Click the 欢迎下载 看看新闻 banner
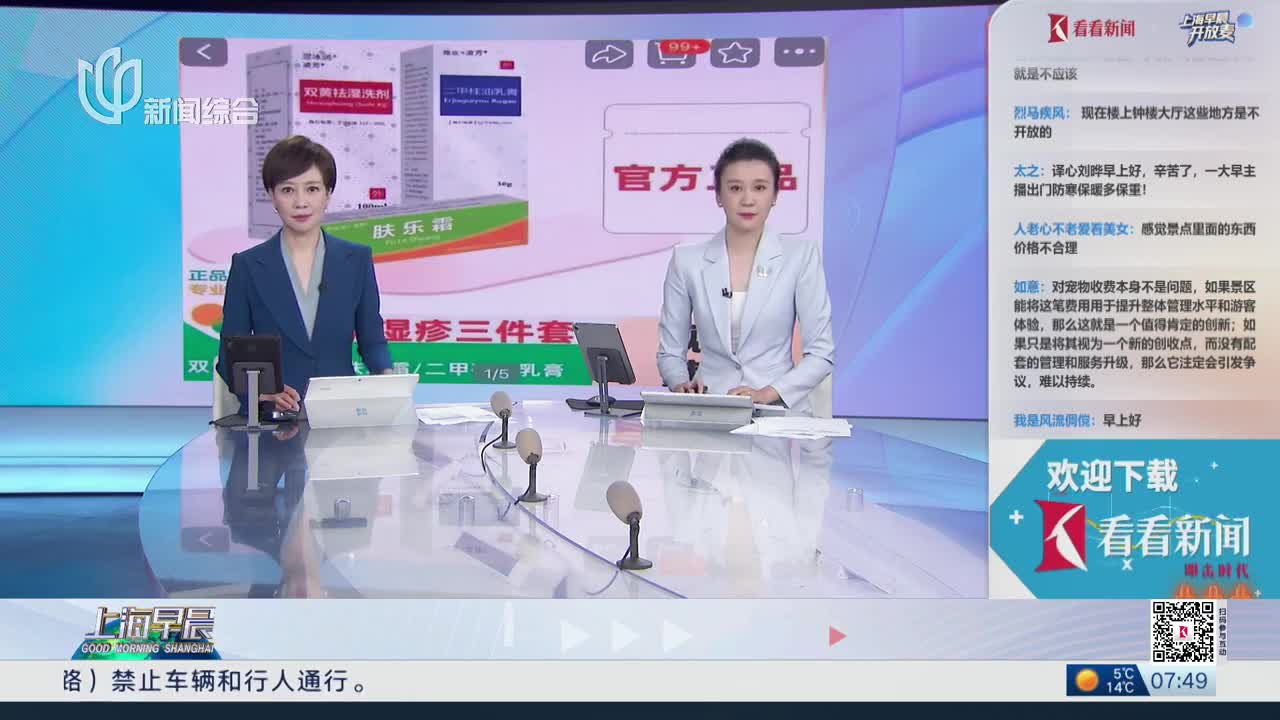1280x720 pixels. pyautogui.click(x=1134, y=520)
